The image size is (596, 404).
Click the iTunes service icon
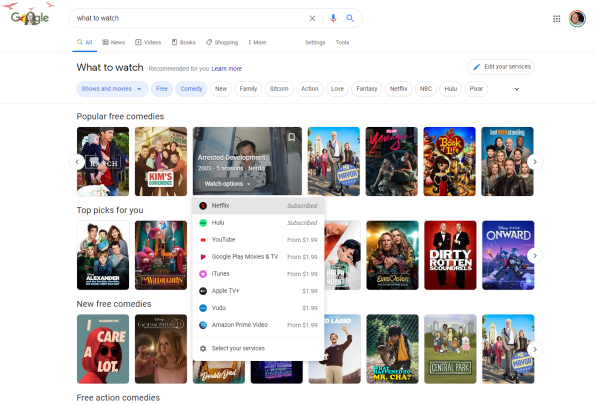(x=203, y=274)
